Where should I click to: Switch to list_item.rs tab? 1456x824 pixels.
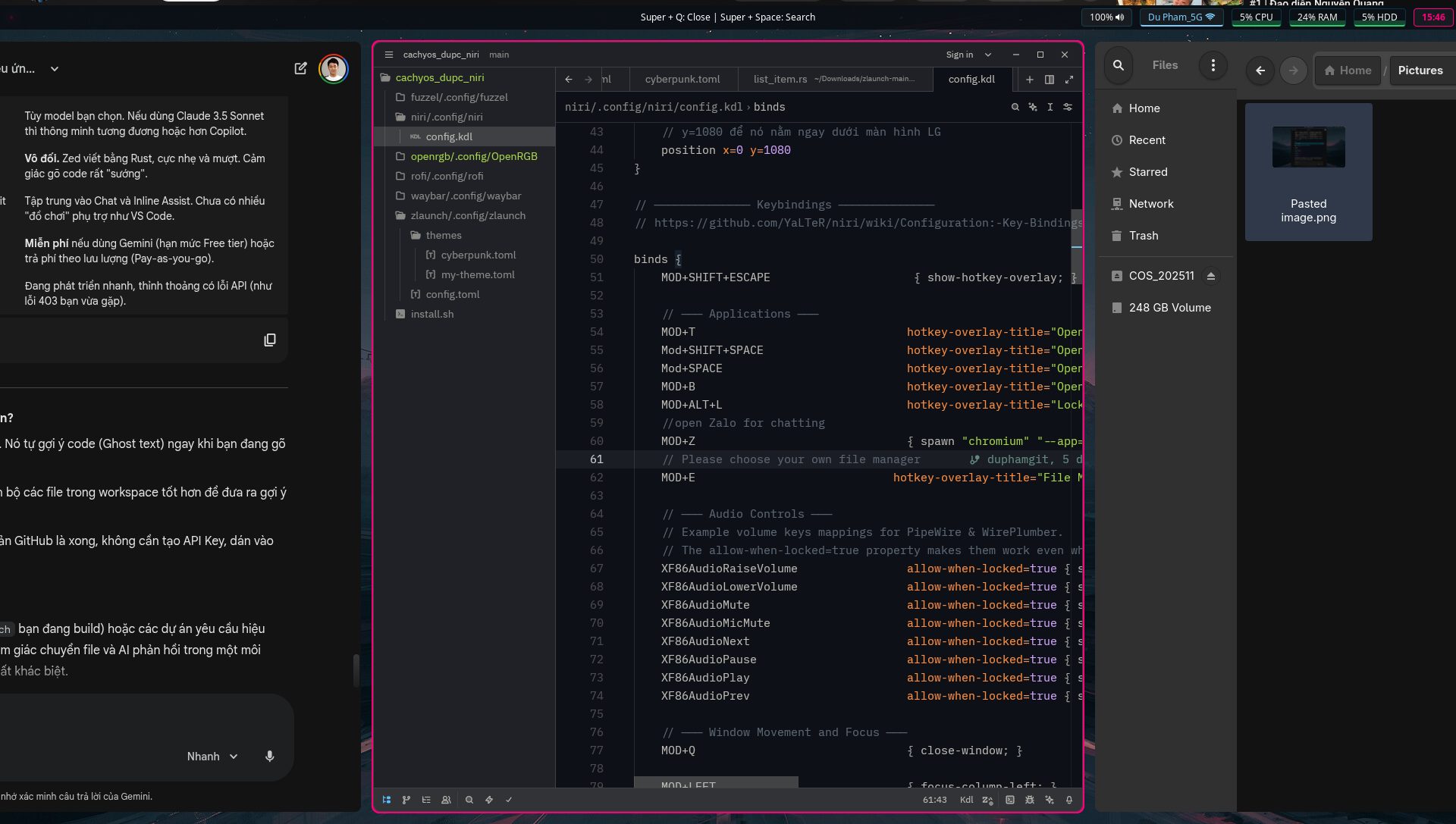point(834,79)
